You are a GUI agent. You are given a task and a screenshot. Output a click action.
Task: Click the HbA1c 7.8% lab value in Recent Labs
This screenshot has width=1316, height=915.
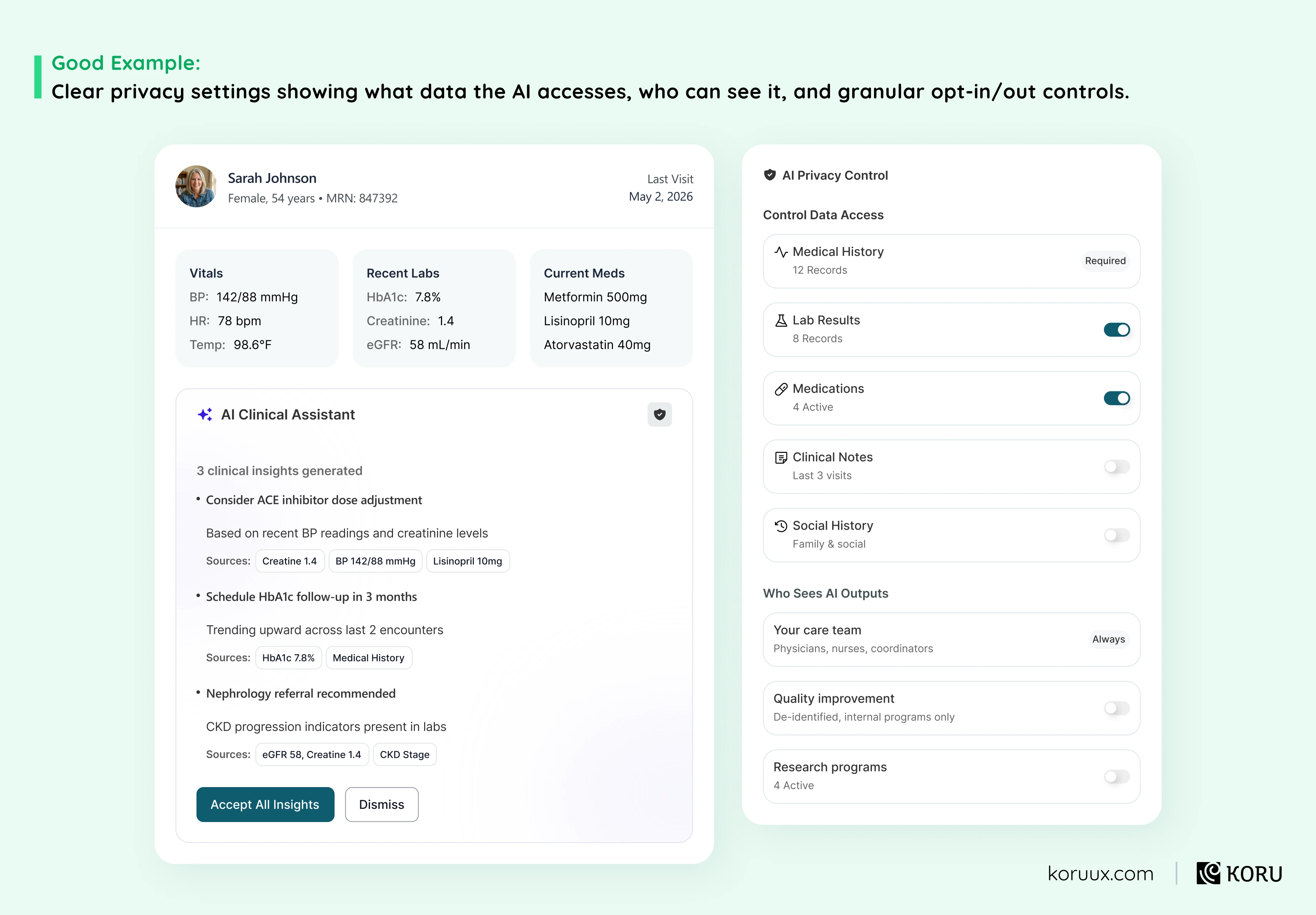point(428,297)
